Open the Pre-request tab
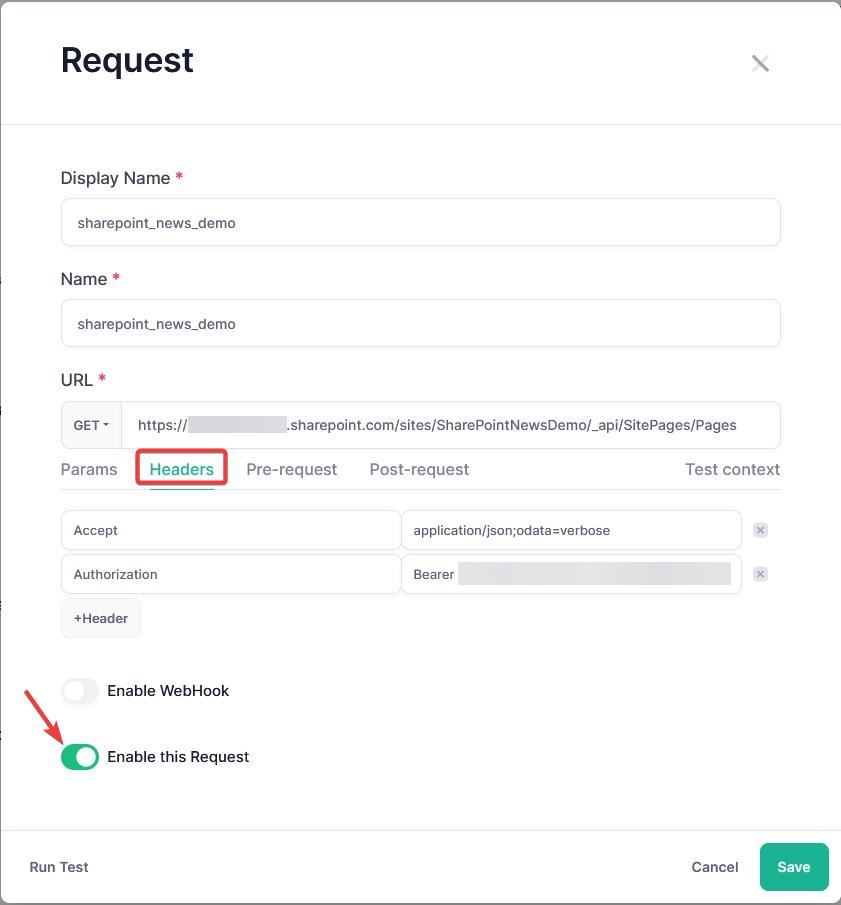 pyautogui.click(x=291, y=469)
